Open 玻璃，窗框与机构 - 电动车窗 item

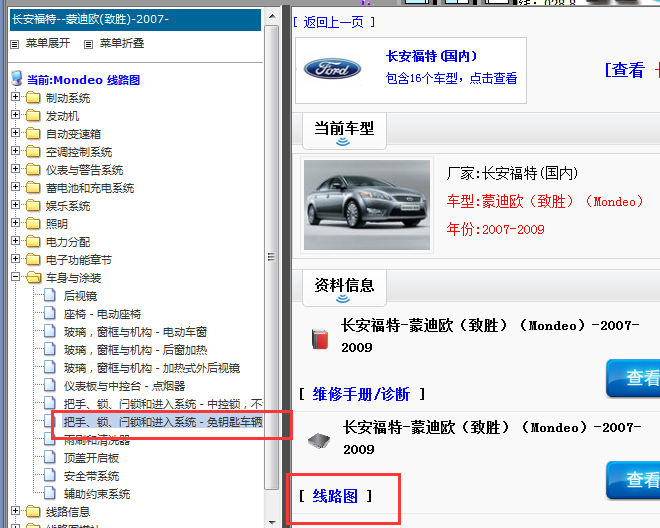tap(136, 332)
